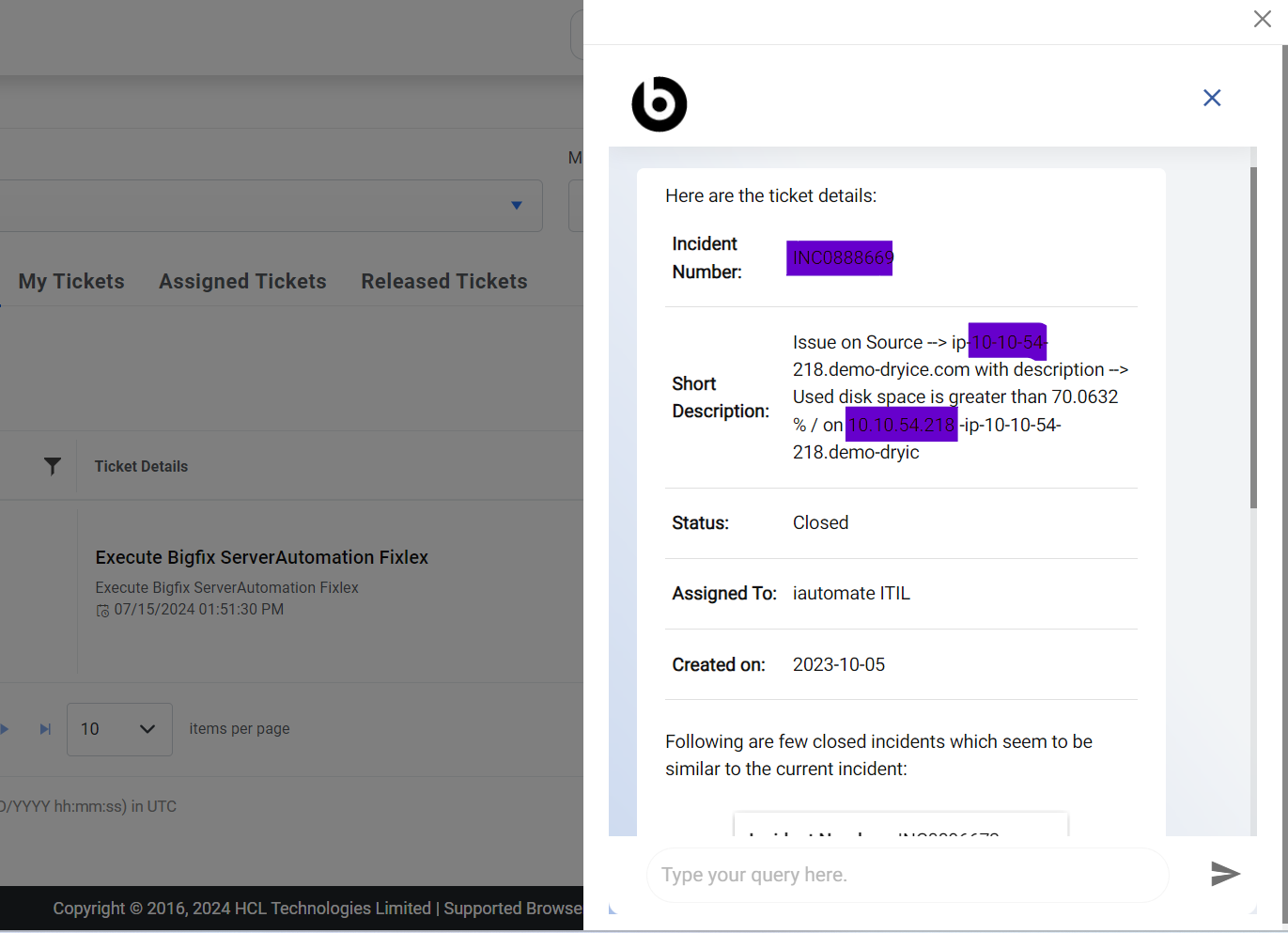Viewport: 1288px width, 933px height.
Task: Click the round chatbot logo icon
Action: click(660, 104)
